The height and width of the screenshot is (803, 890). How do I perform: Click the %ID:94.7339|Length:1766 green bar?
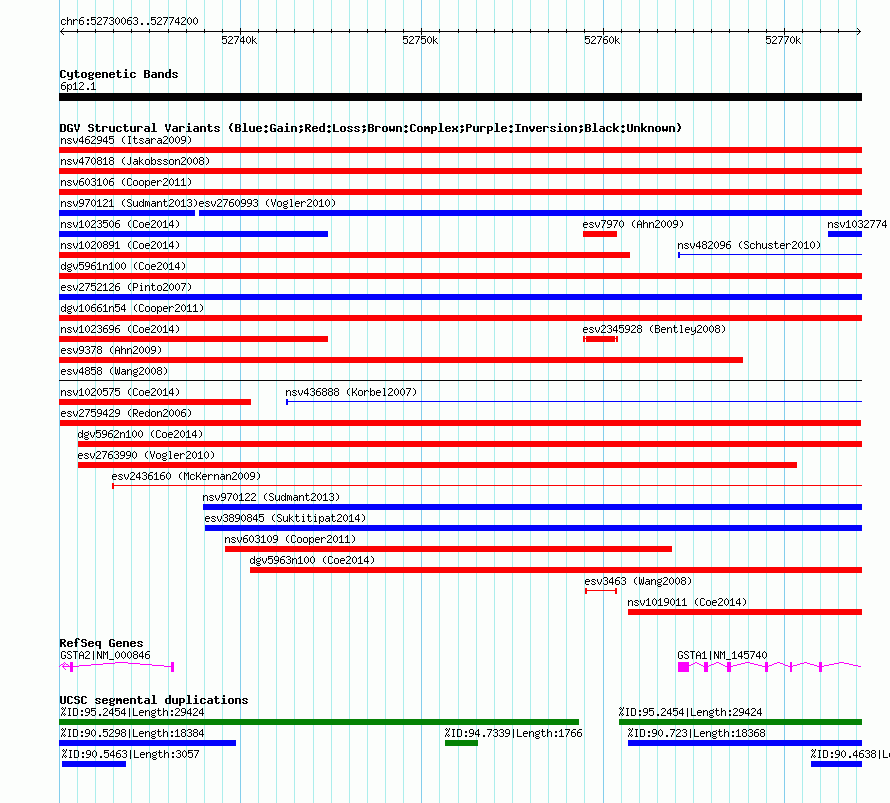pyautogui.click(x=461, y=743)
